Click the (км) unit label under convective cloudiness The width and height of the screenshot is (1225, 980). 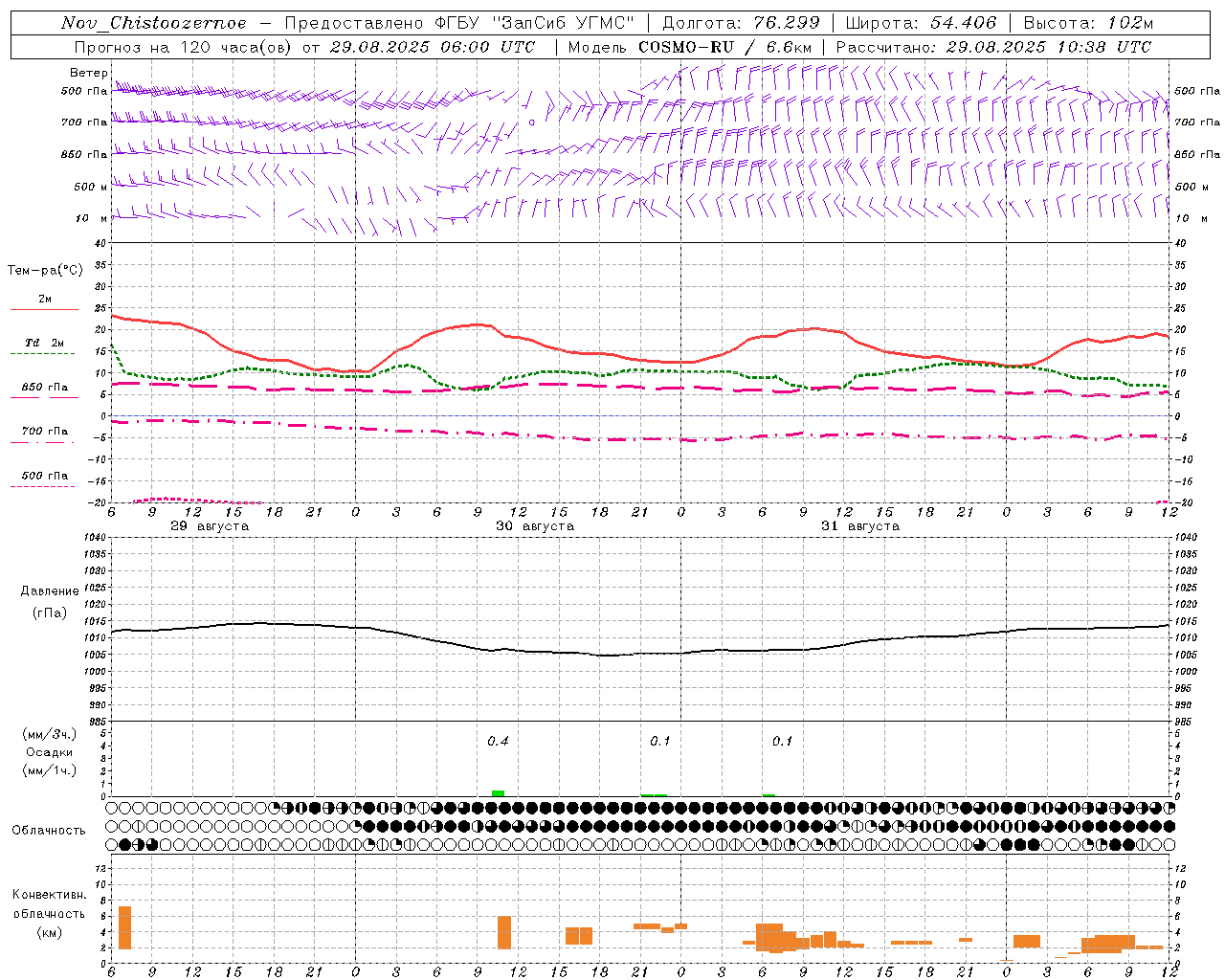[x=50, y=931]
